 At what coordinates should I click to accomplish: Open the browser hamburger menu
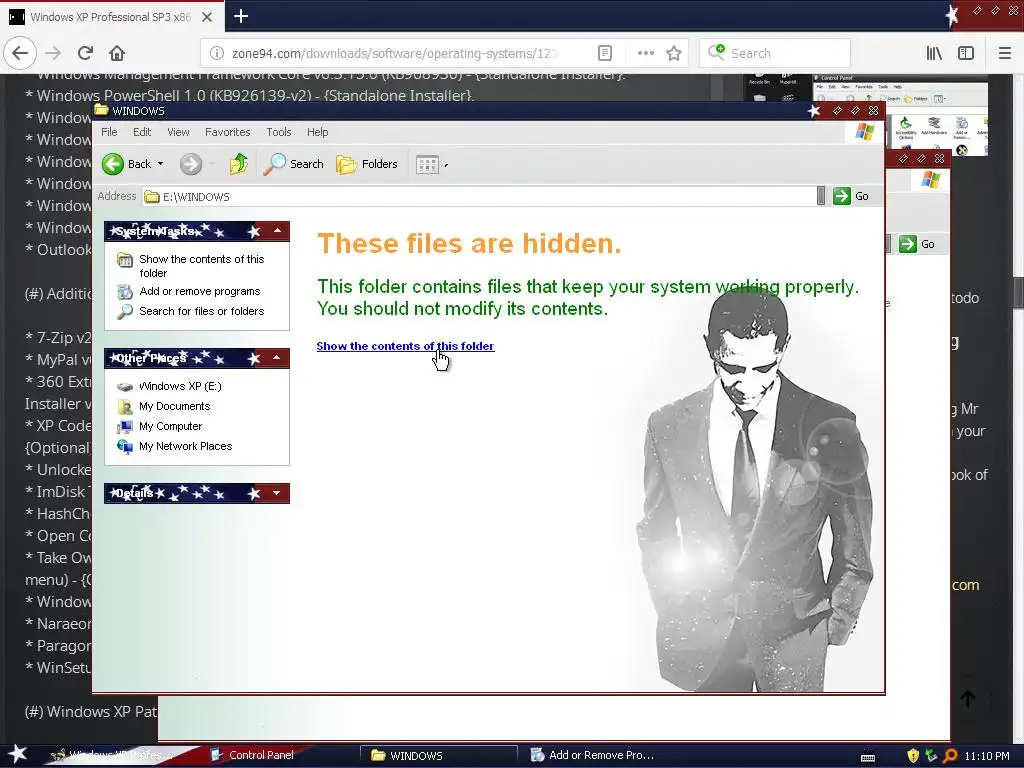(x=1004, y=53)
